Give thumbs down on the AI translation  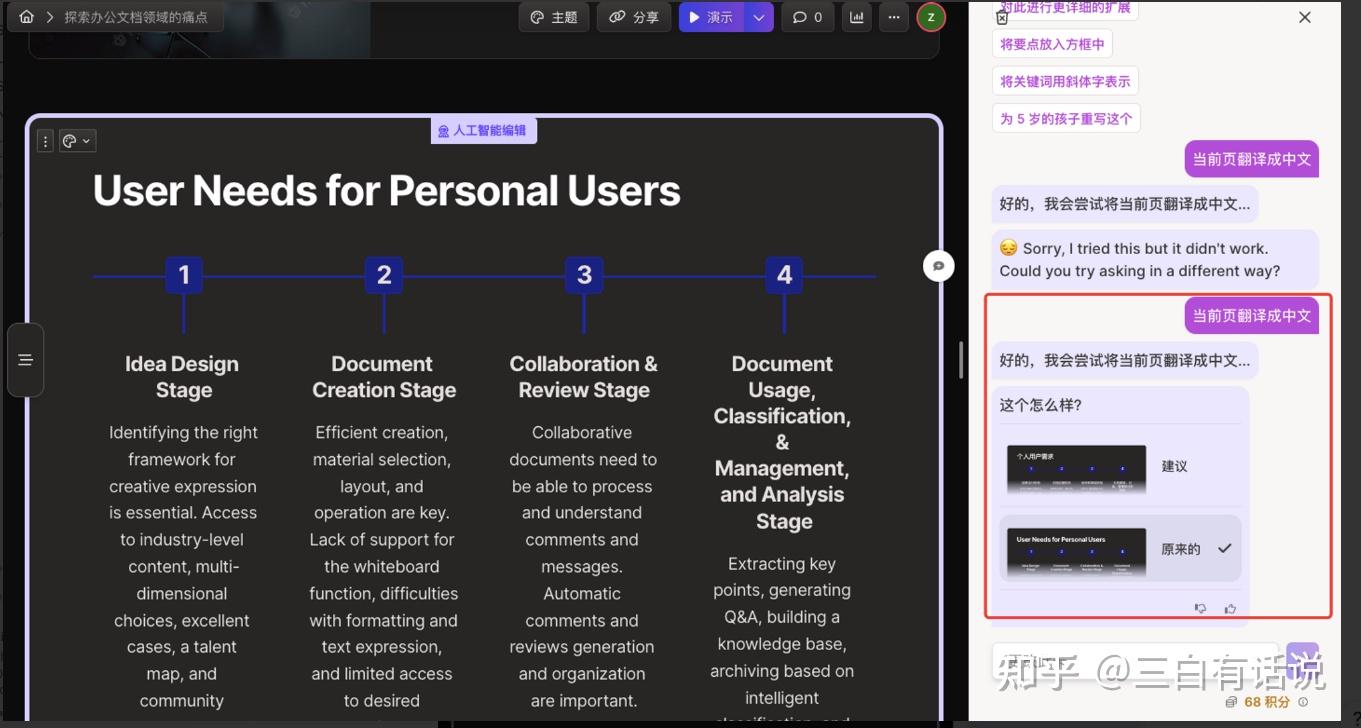click(1200, 607)
